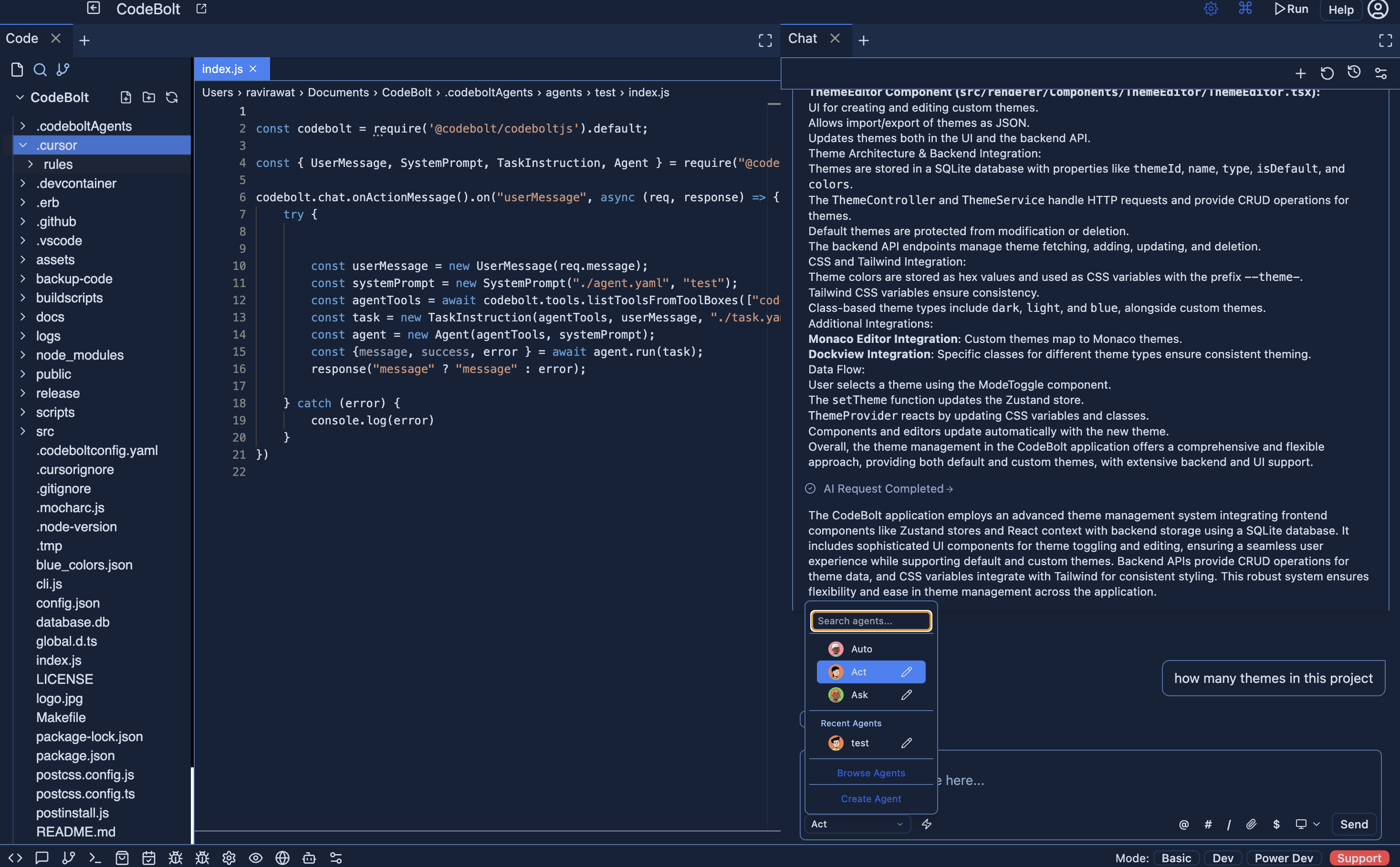Open the gear settings icon in bottom bar

pyautogui.click(x=229, y=857)
